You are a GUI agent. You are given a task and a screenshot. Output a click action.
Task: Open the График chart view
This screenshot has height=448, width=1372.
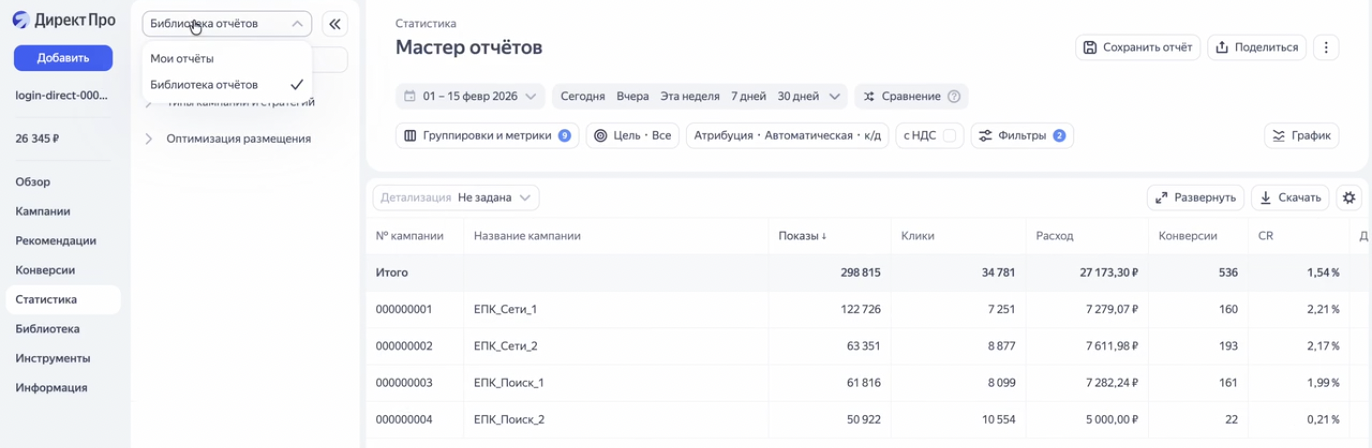click(1303, 136)
